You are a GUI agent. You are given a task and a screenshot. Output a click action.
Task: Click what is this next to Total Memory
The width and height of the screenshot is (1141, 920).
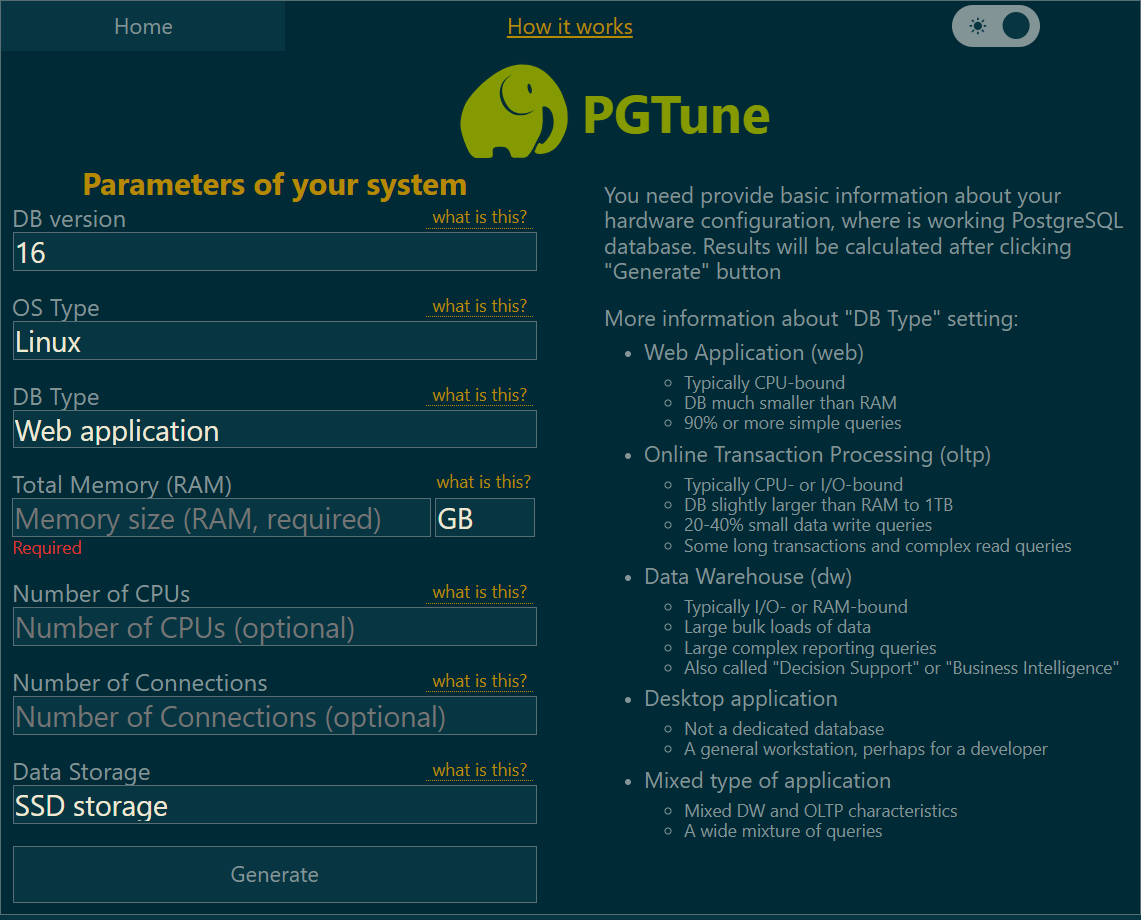484,481
